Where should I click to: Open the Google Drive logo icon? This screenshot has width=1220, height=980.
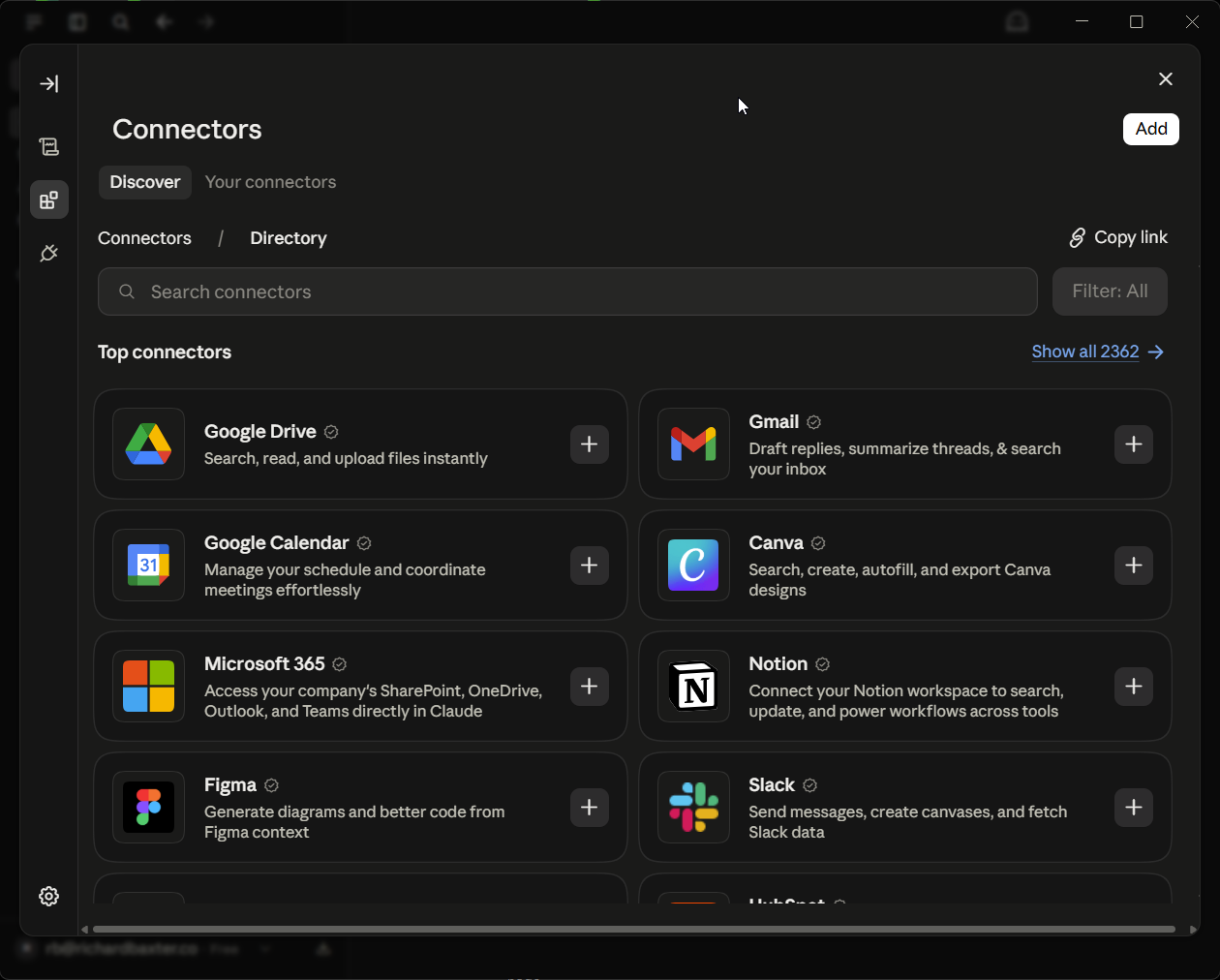[x=148, y=444]
